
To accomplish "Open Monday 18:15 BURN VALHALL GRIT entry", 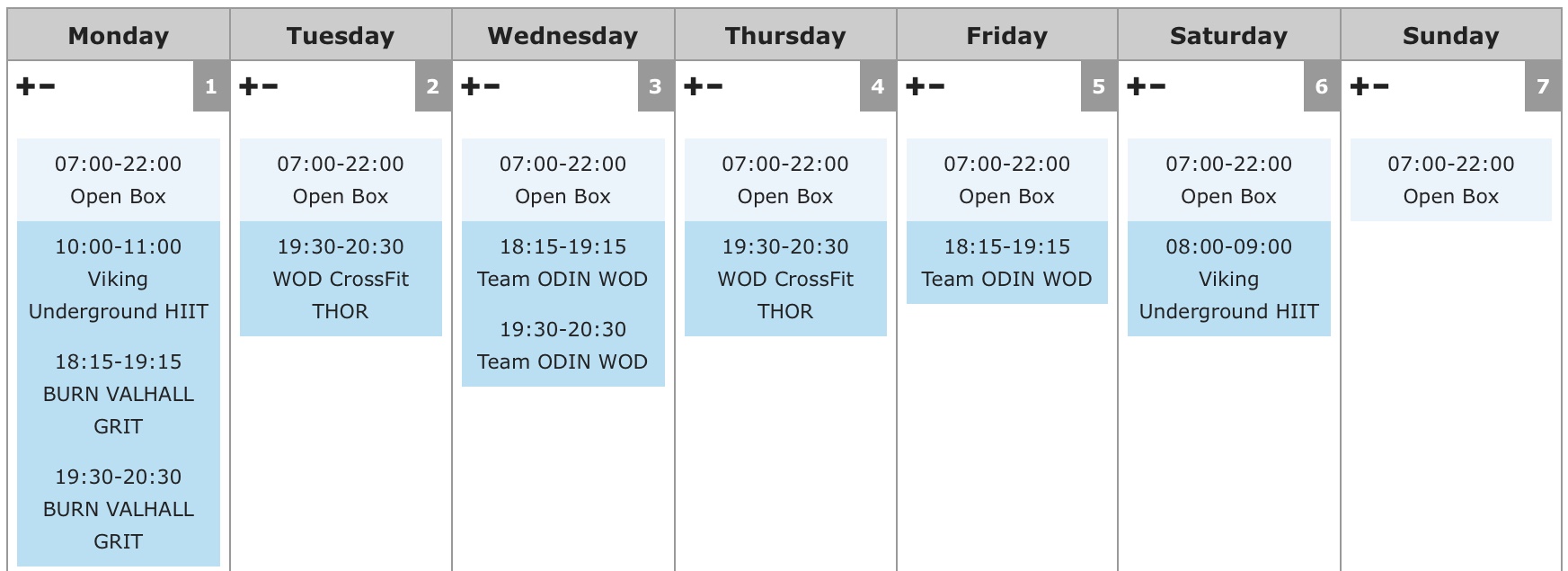I will pos(119,394).
